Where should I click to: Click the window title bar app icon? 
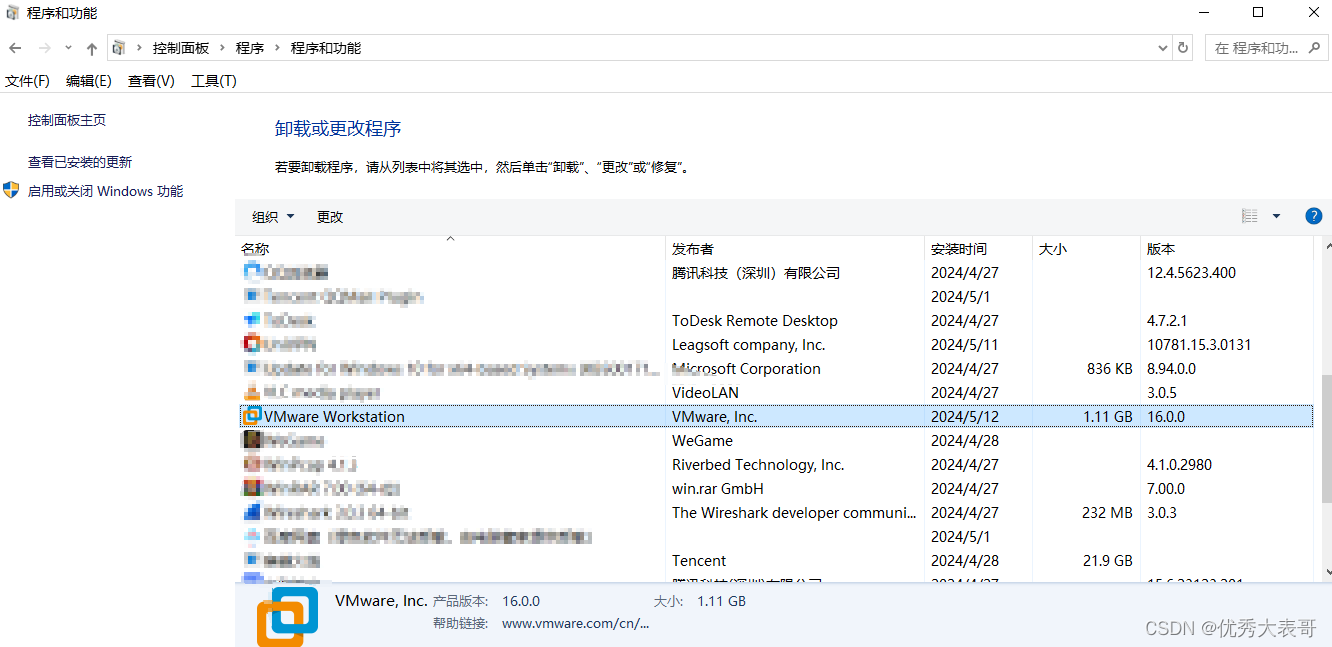13,13
